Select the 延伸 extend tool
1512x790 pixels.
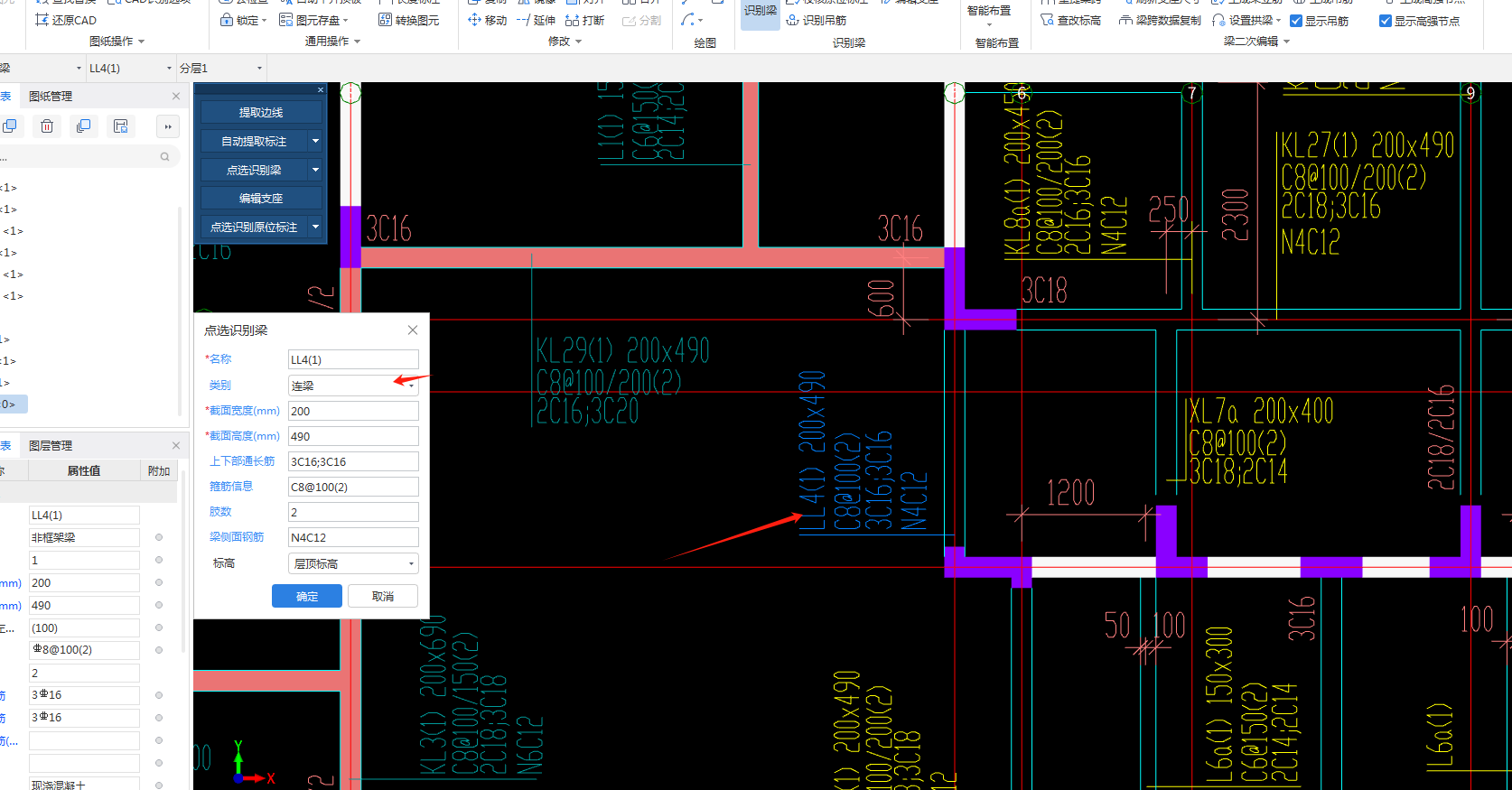pyautogui.click(x=536, y=20)
